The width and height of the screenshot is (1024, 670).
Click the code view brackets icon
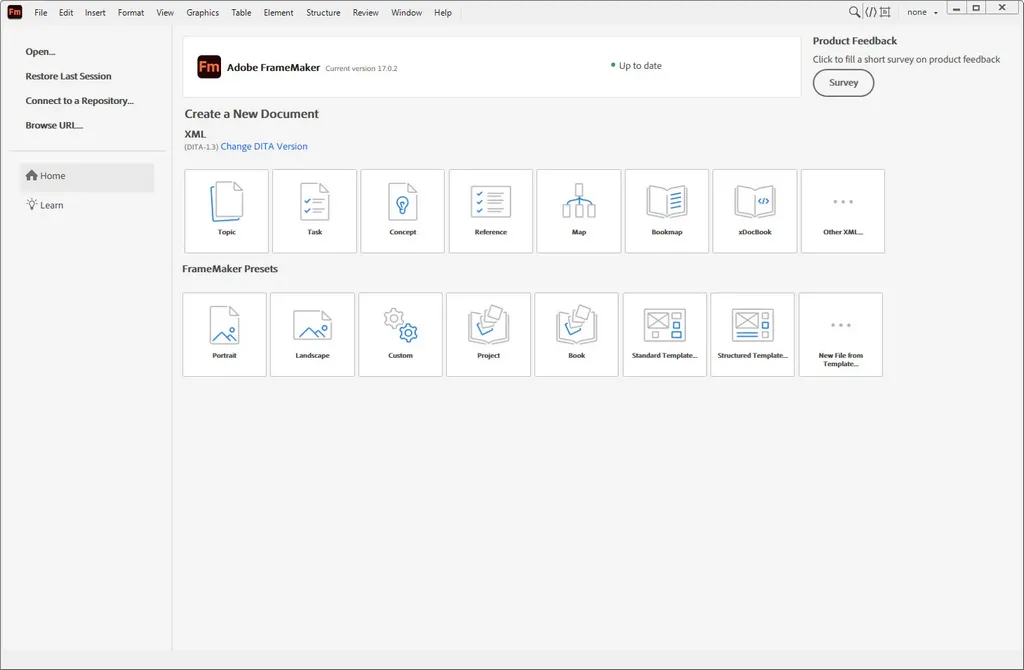tap(871, 12)
